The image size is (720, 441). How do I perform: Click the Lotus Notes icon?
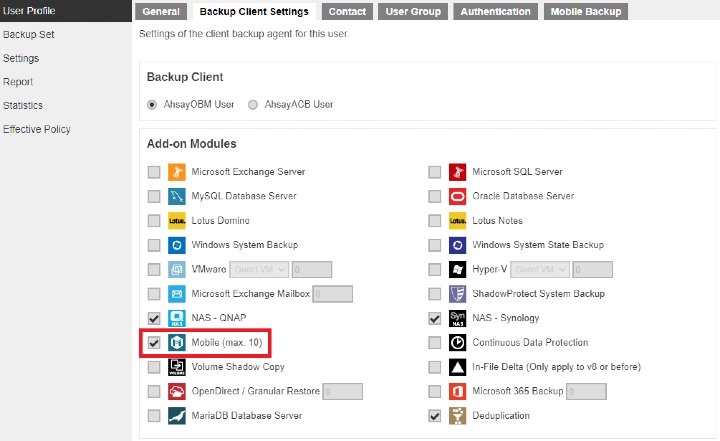457,220
